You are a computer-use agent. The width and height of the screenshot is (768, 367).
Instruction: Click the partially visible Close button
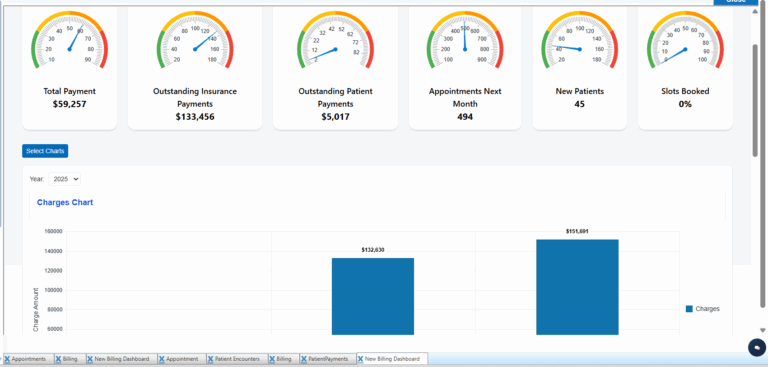pos(736,2)
